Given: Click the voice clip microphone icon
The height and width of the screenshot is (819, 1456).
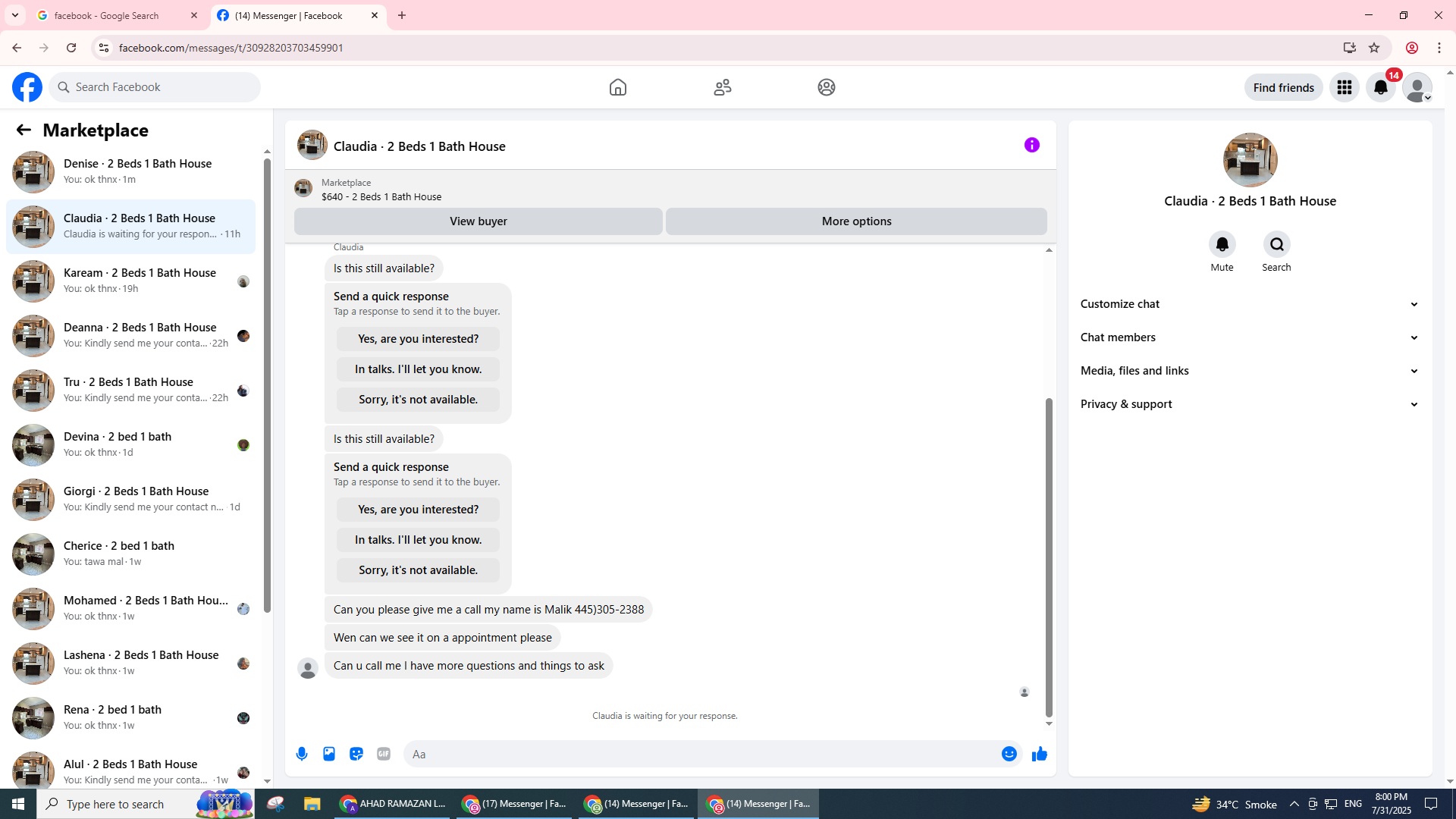Looking at the screenshot, I should pos(302,754).
